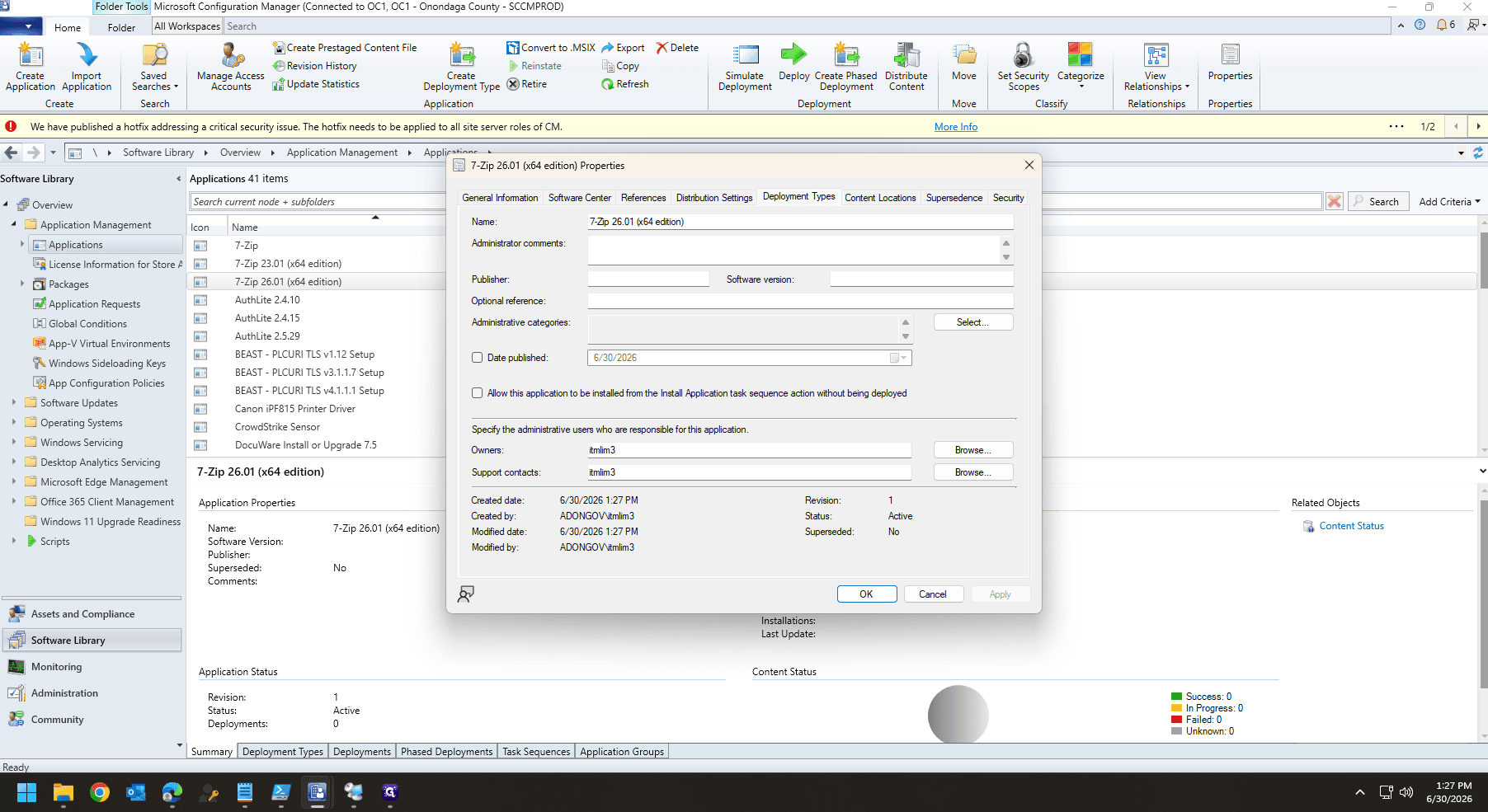Enable the Date published checkbox
The image size is (1488, 812).
477,358
